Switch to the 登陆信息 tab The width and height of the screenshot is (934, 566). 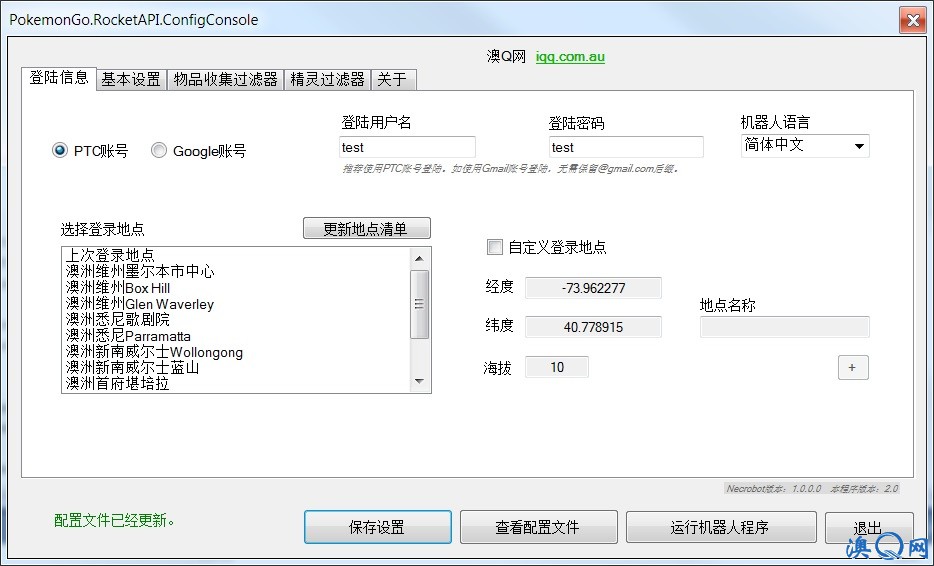[59, 78]
